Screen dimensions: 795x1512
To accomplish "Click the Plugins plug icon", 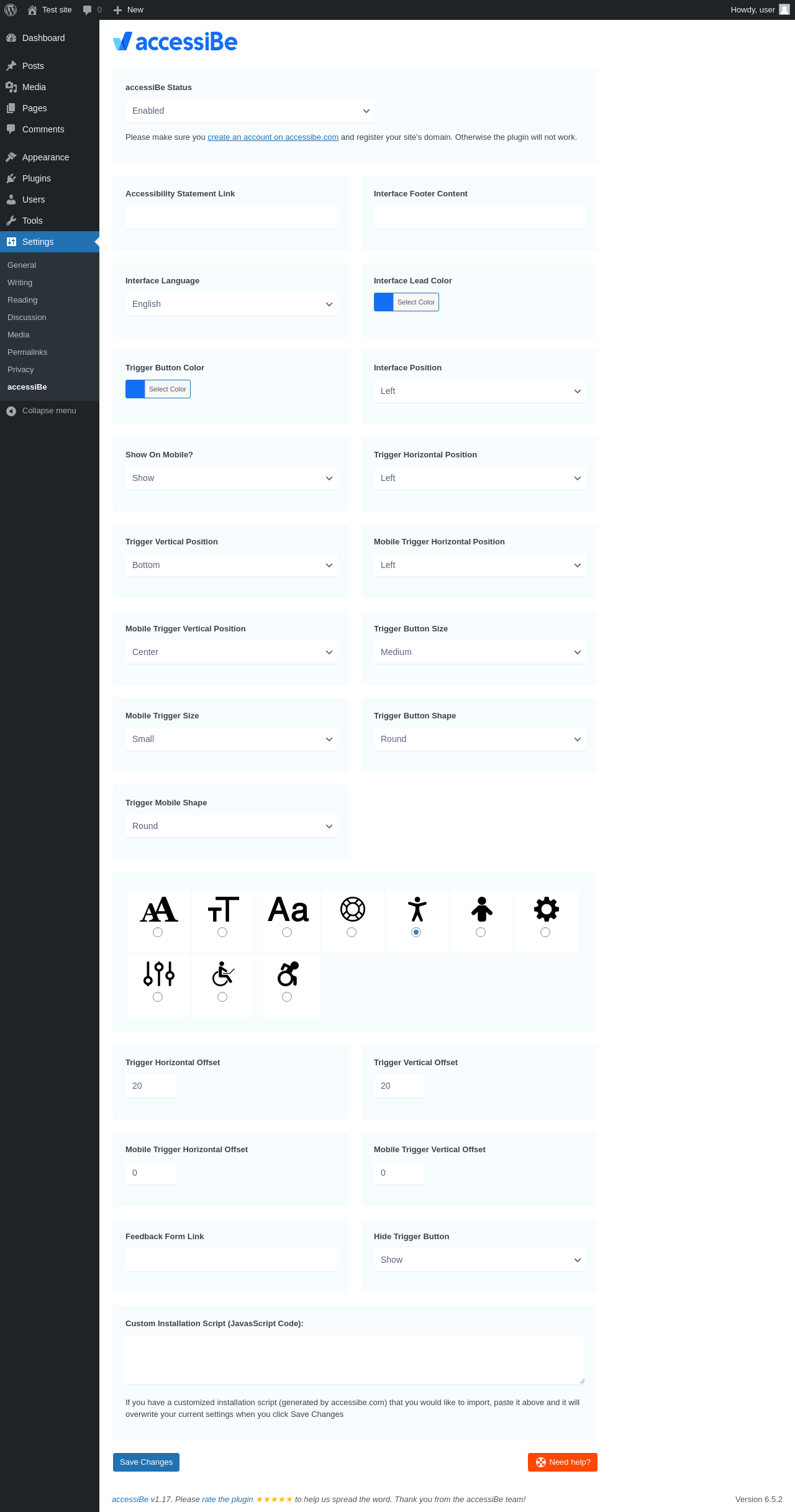I will pos(11,178).
